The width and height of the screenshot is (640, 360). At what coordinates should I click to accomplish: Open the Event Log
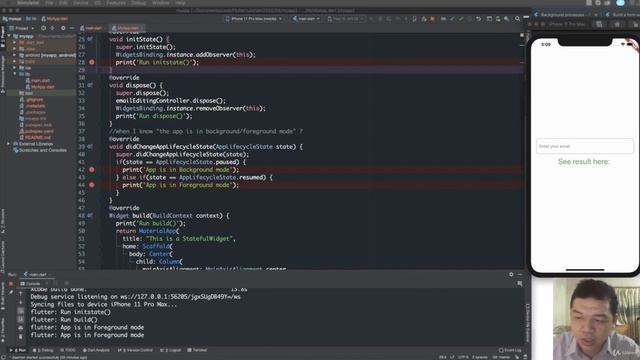click(510, 350)
